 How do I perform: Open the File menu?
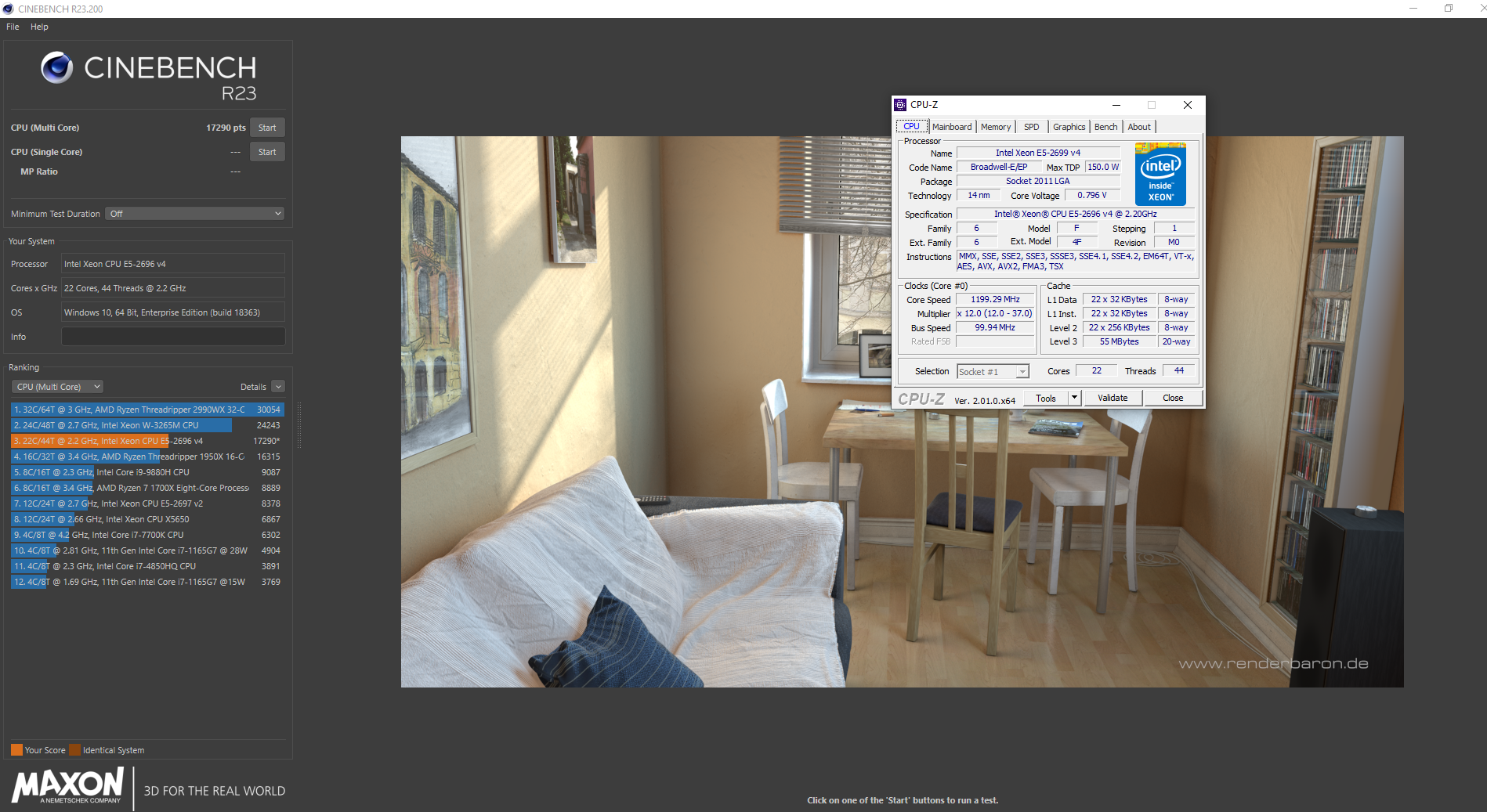tap(13, 27)
